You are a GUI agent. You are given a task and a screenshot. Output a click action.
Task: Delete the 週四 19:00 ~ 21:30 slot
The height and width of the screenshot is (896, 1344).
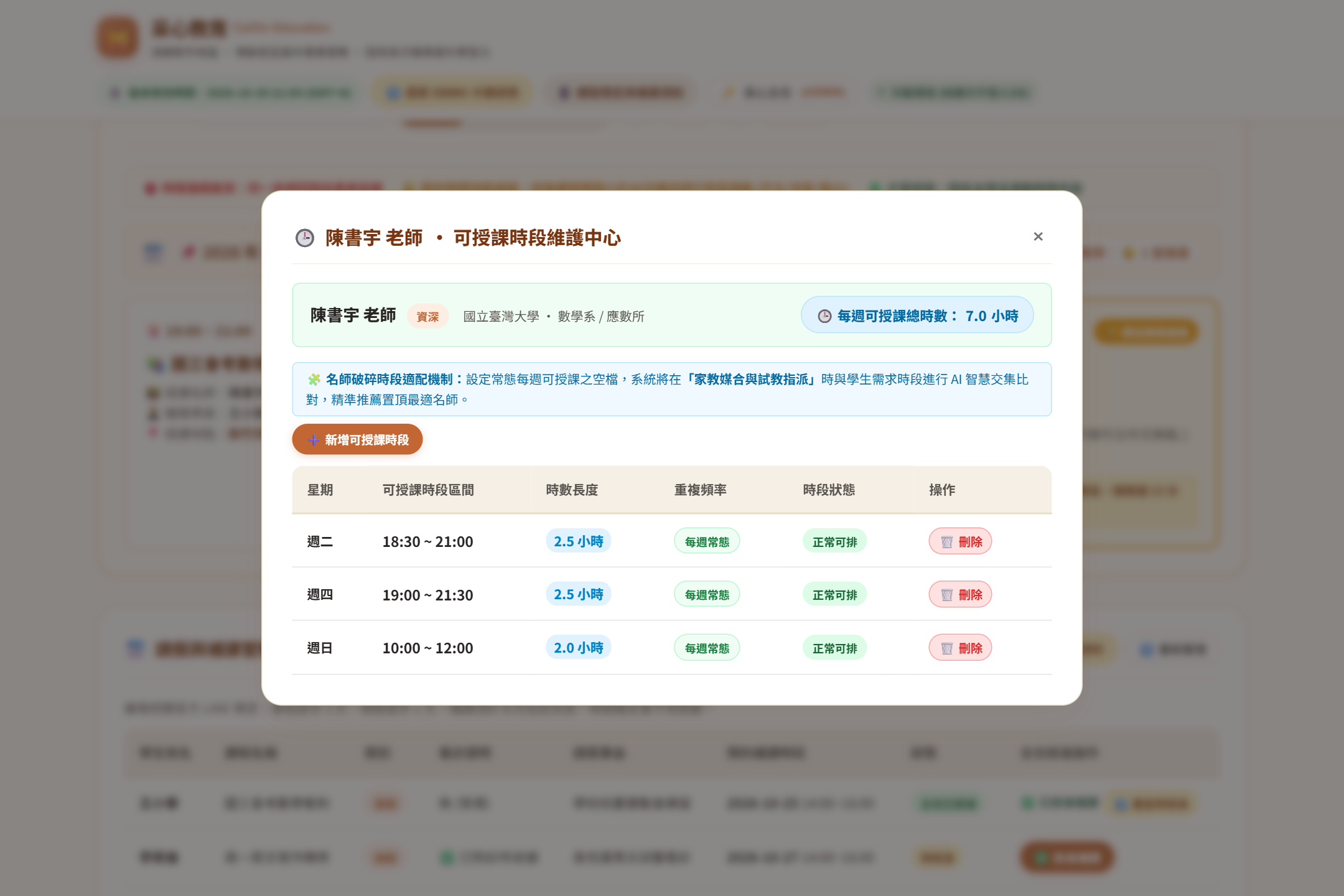click(960, 594)
